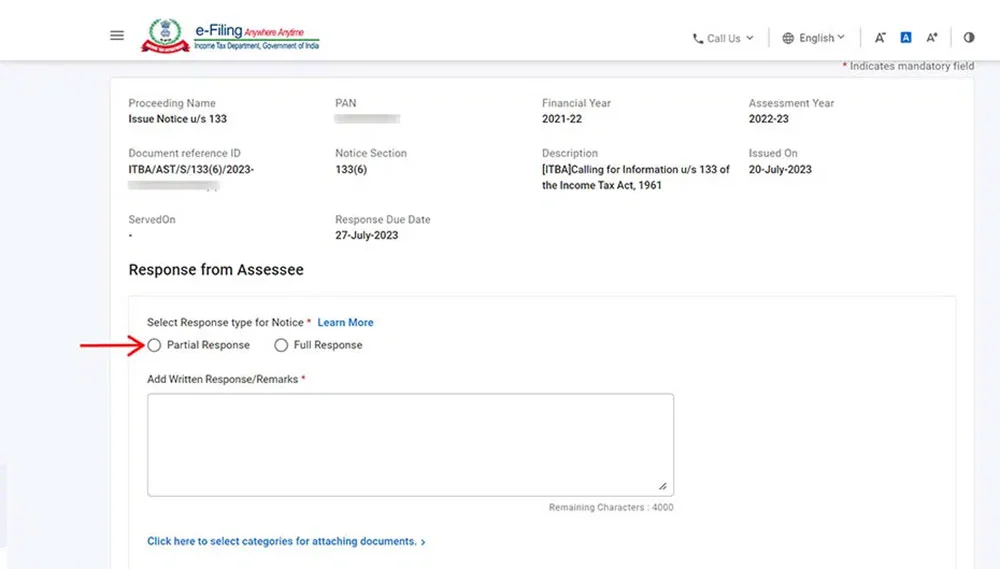Image resolution: width=1000 pixels, height=569 pixels.
Task: Click the text area resize handle
Action: click(663, 487)
